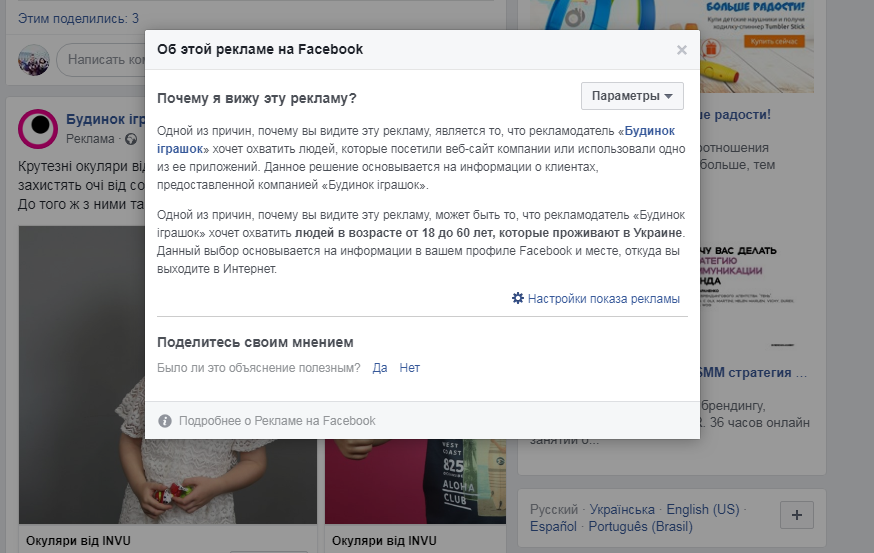Open the brand strategy sidebar ad image

[756, 297]
